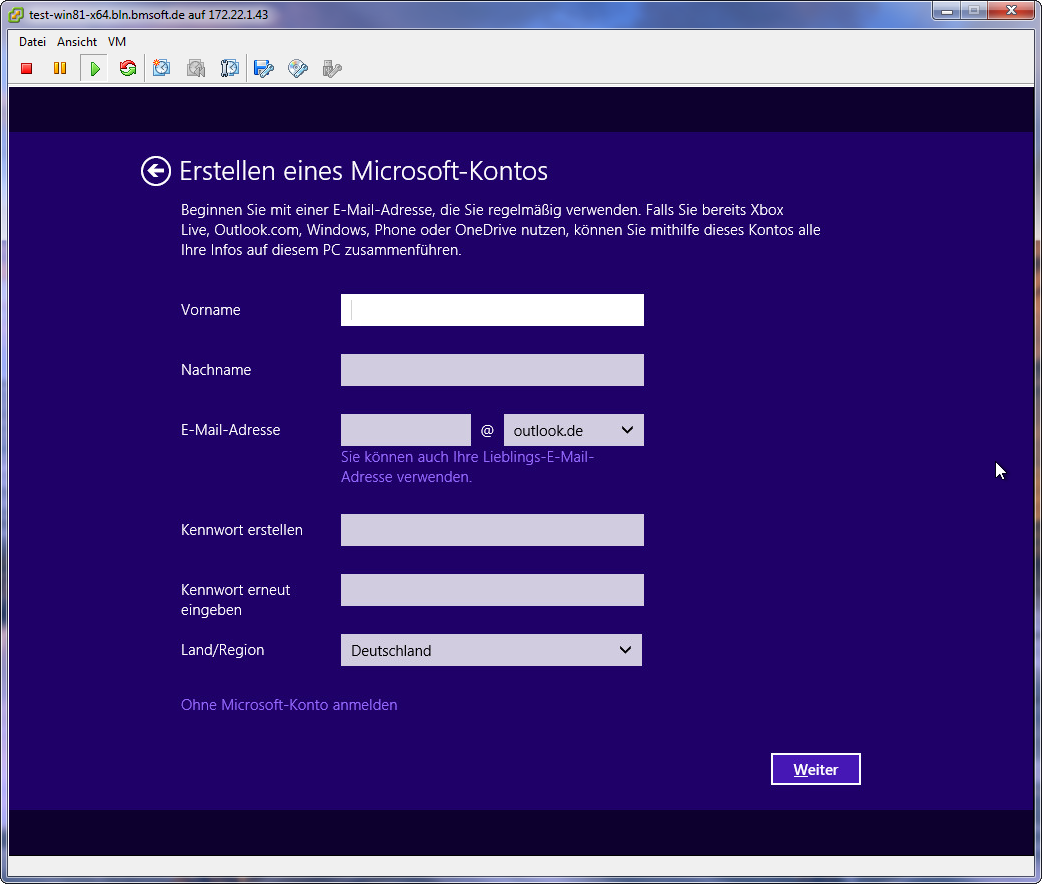Power off the VM with red stop icon

tap(27, 68)
